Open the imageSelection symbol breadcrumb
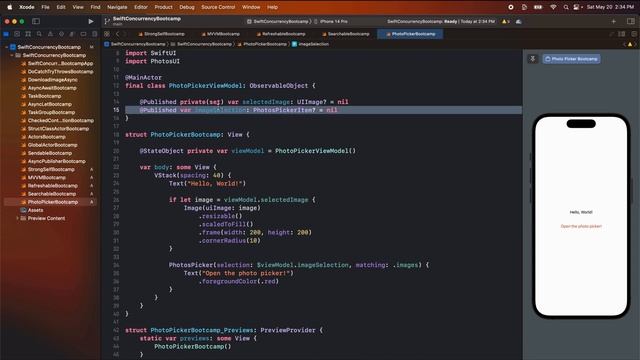Viewport: 640px width, 360px height. [310, 44]
